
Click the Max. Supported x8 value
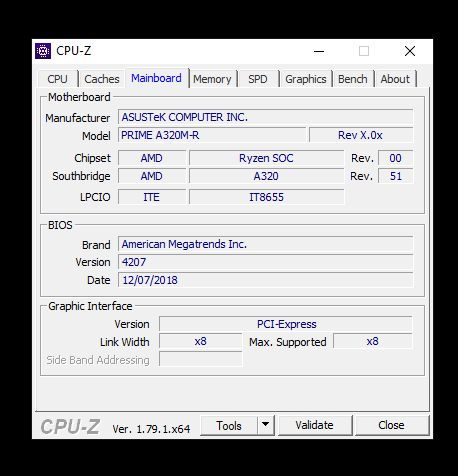373,341
